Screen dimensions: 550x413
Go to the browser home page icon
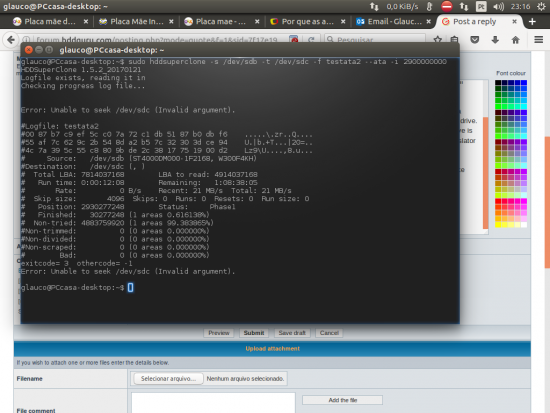pyautogui.click(x=515, y=40)
